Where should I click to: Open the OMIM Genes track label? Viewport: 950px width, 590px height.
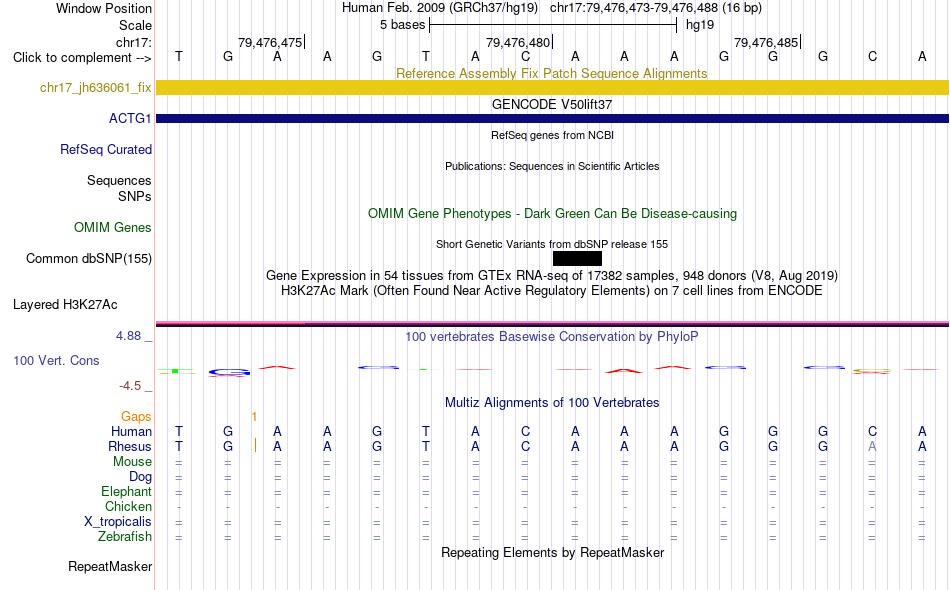pyautogui.click(x=112, y=228)
